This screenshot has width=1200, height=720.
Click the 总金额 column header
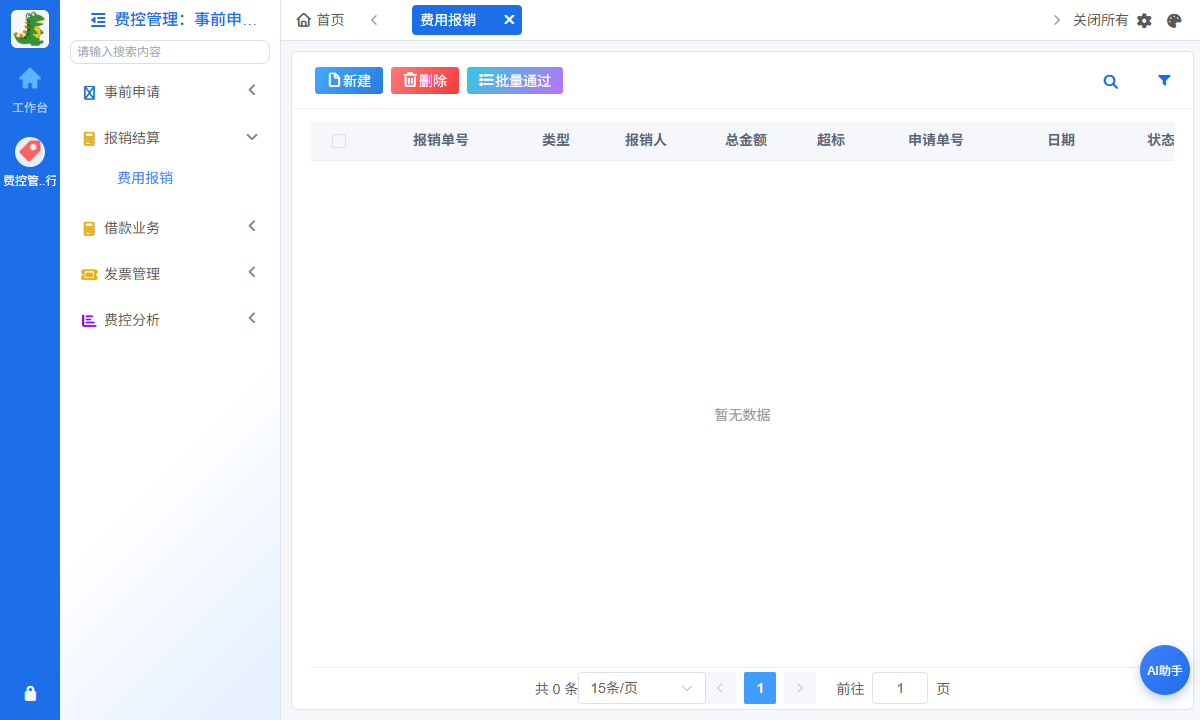click(x=746, y=140)
